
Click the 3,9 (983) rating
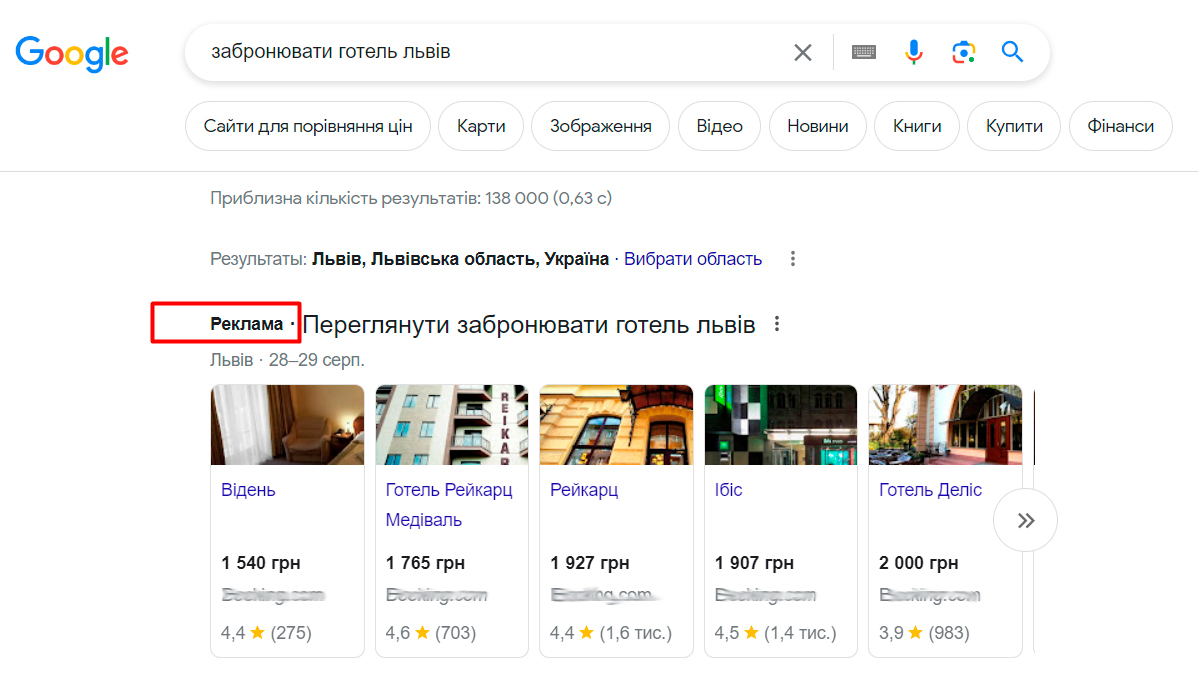click(924, 632)
